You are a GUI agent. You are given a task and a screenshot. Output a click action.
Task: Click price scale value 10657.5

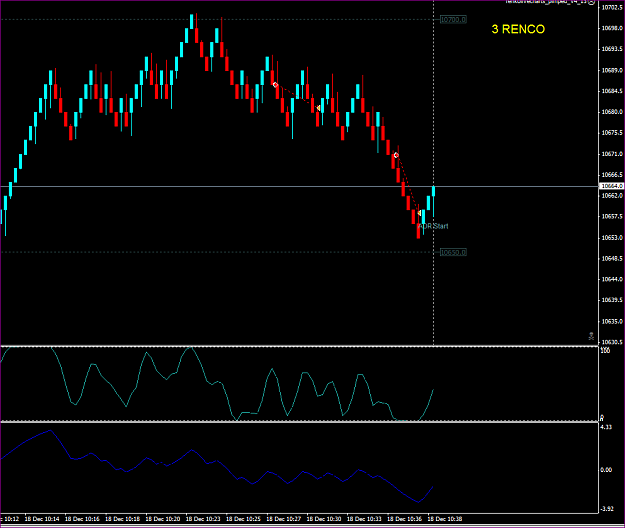point(612,216)
